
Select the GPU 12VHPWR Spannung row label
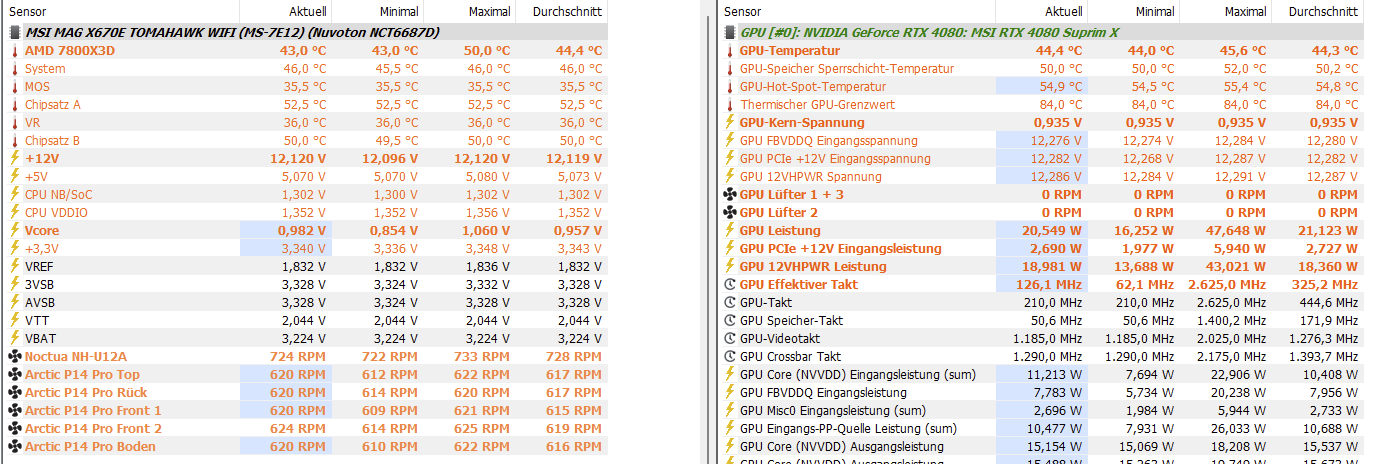pyautogui.click(x=811, y=176)
